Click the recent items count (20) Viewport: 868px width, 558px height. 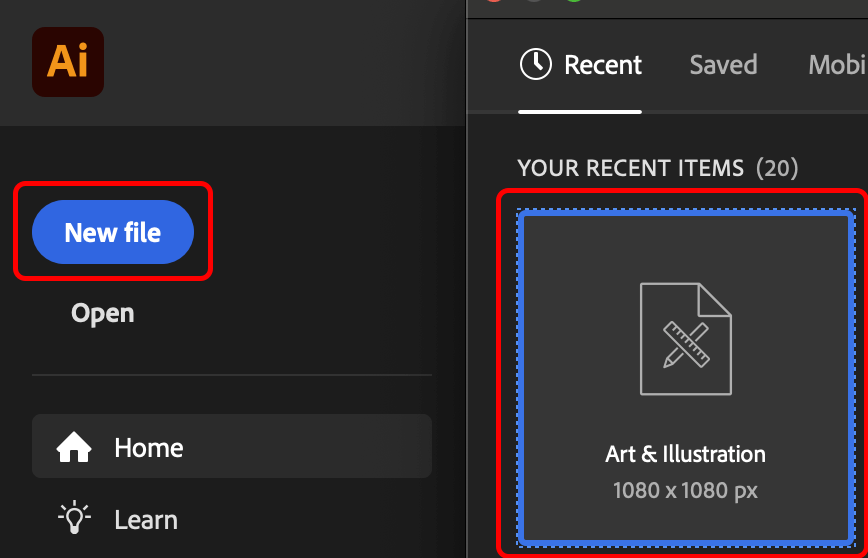778,168
